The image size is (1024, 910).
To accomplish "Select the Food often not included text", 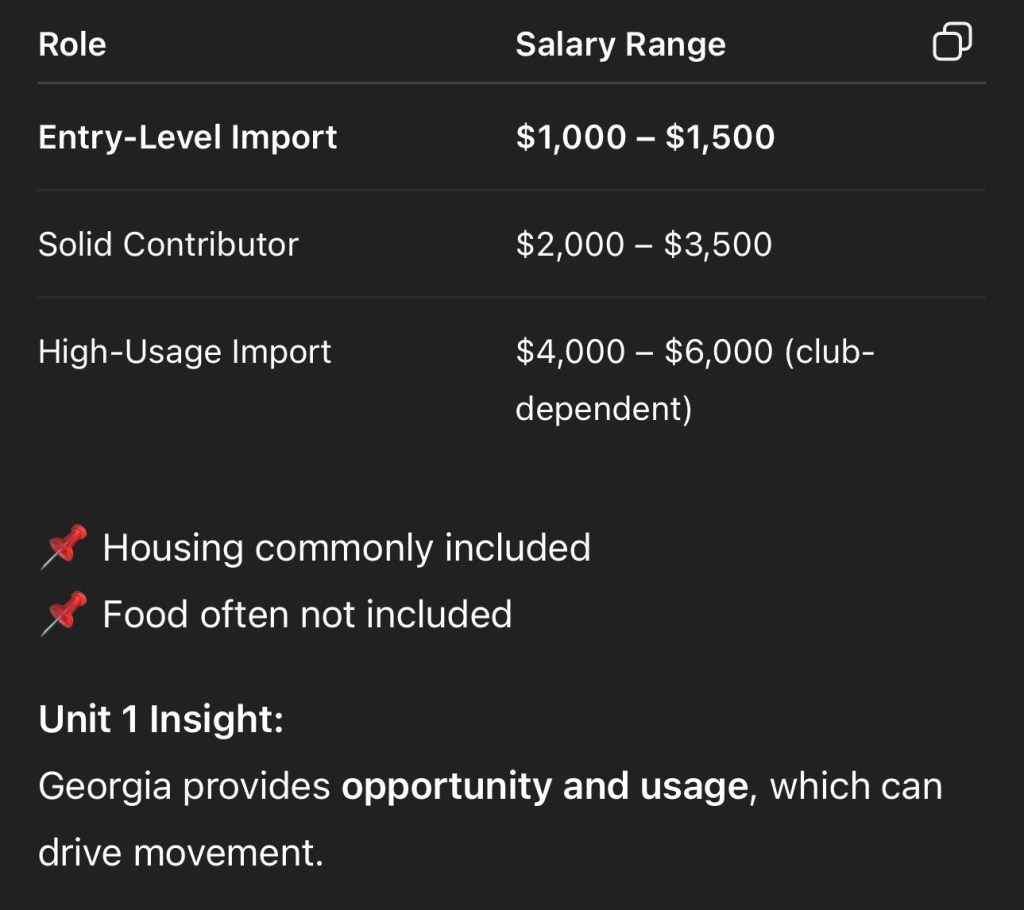I will (307, 614).
